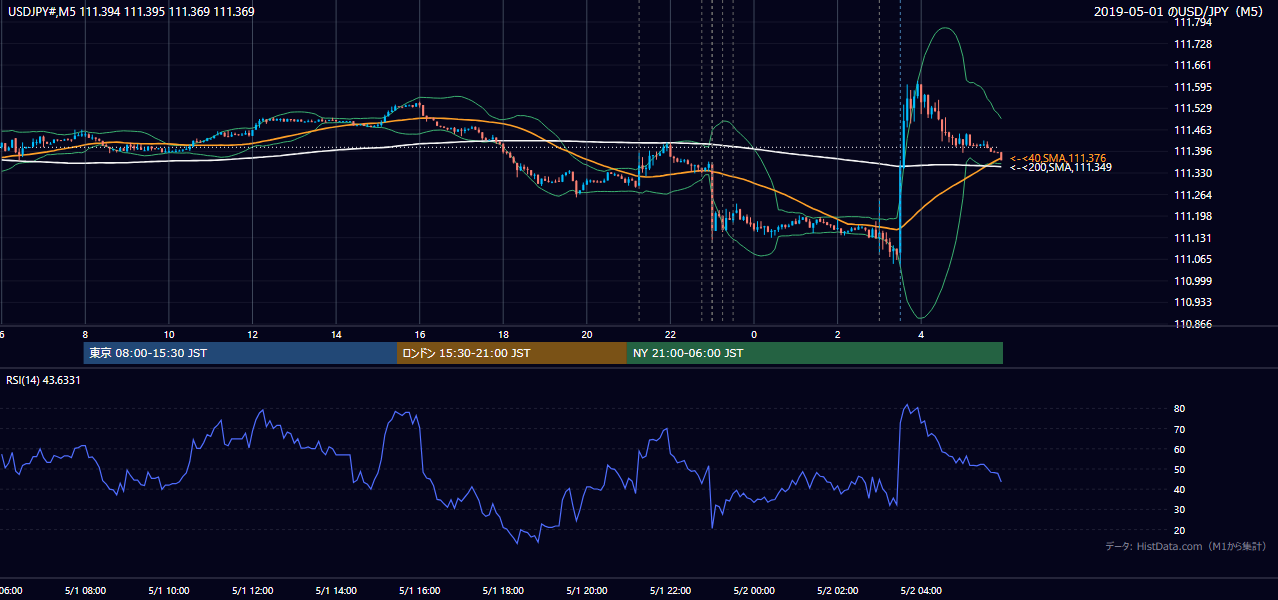
Task: Click the 111.595 price axis label
Action: click(x=1193, y=87)
